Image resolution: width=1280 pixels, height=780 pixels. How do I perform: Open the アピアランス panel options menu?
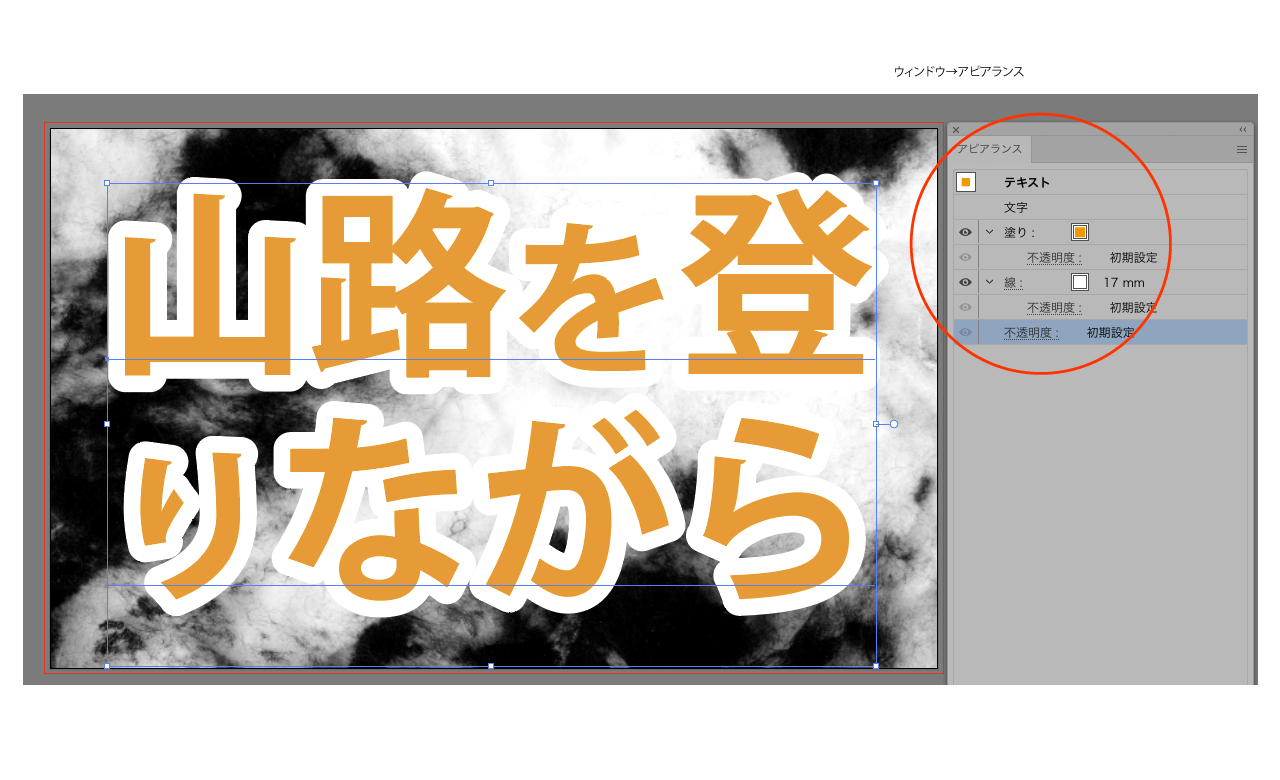(x=1242, y=150)
